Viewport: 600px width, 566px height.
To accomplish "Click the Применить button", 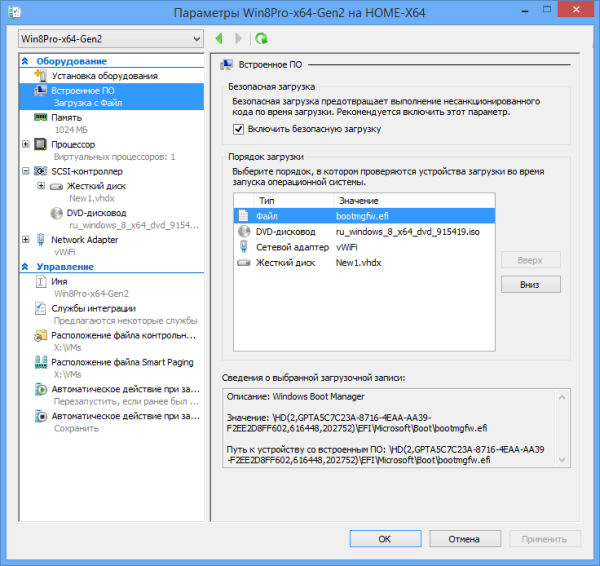I will point(545,539).
